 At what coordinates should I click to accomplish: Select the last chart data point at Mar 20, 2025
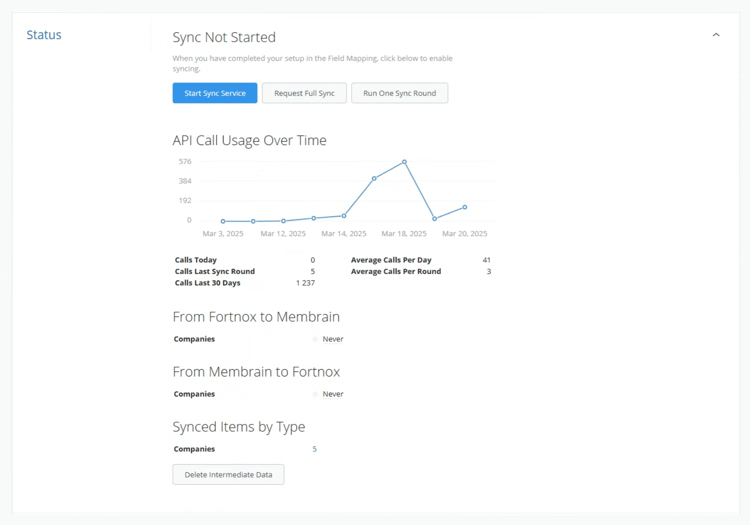click(464, 207)
